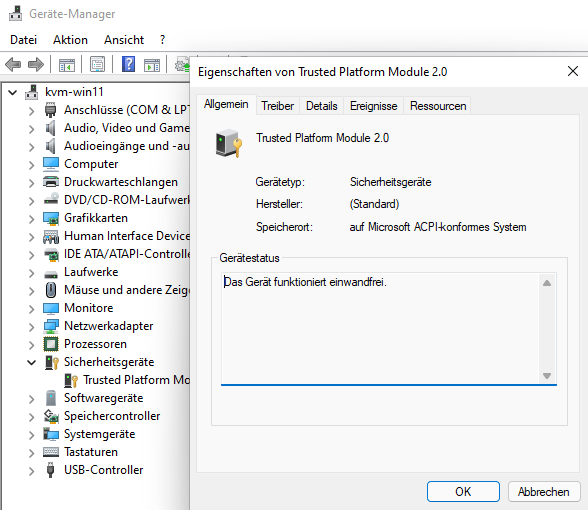Screen dimensions: 588x510
Task: Open the Aktion menu
Action: coord(70,40)
